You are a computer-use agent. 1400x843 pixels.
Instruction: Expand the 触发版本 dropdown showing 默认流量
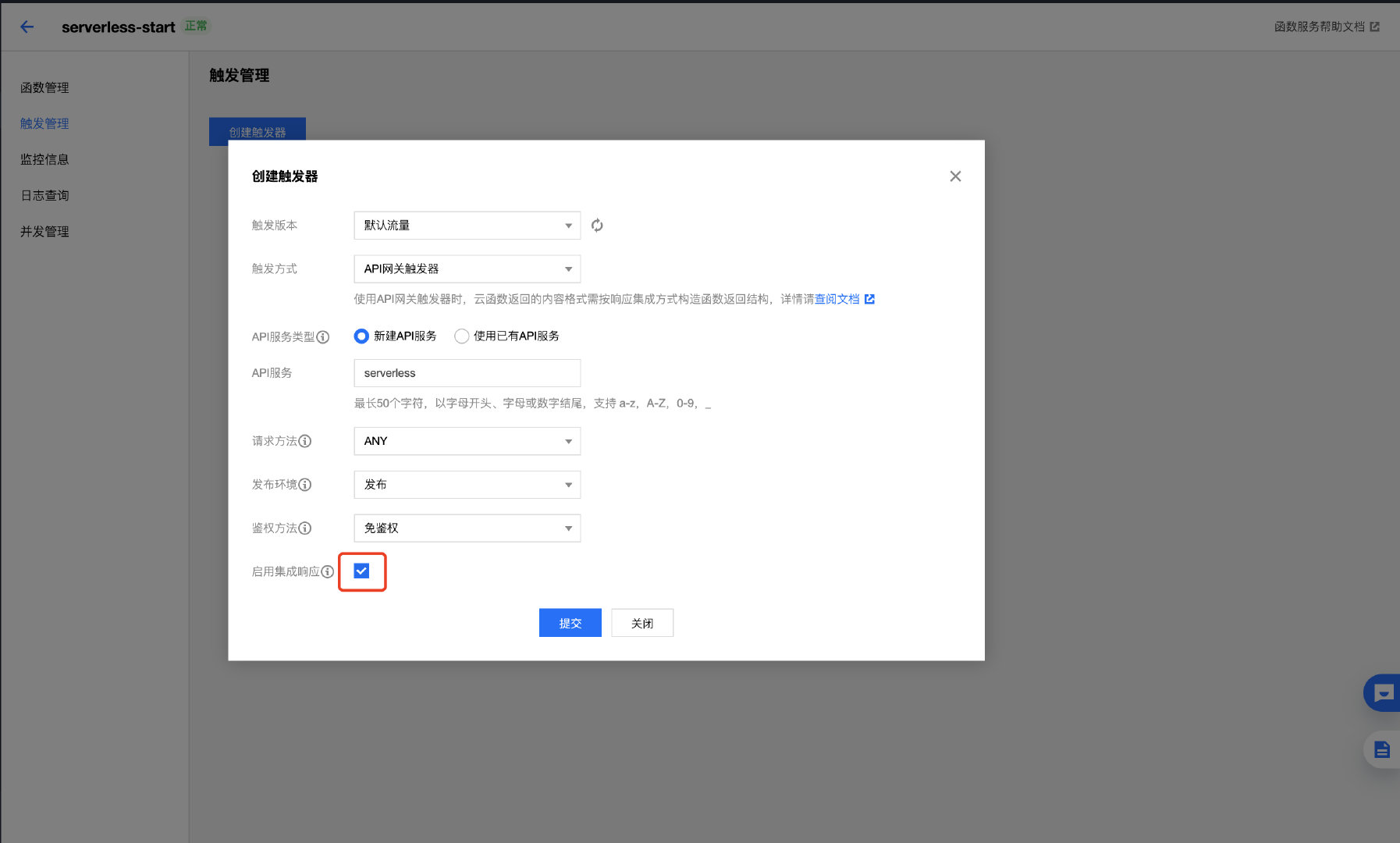467,226
